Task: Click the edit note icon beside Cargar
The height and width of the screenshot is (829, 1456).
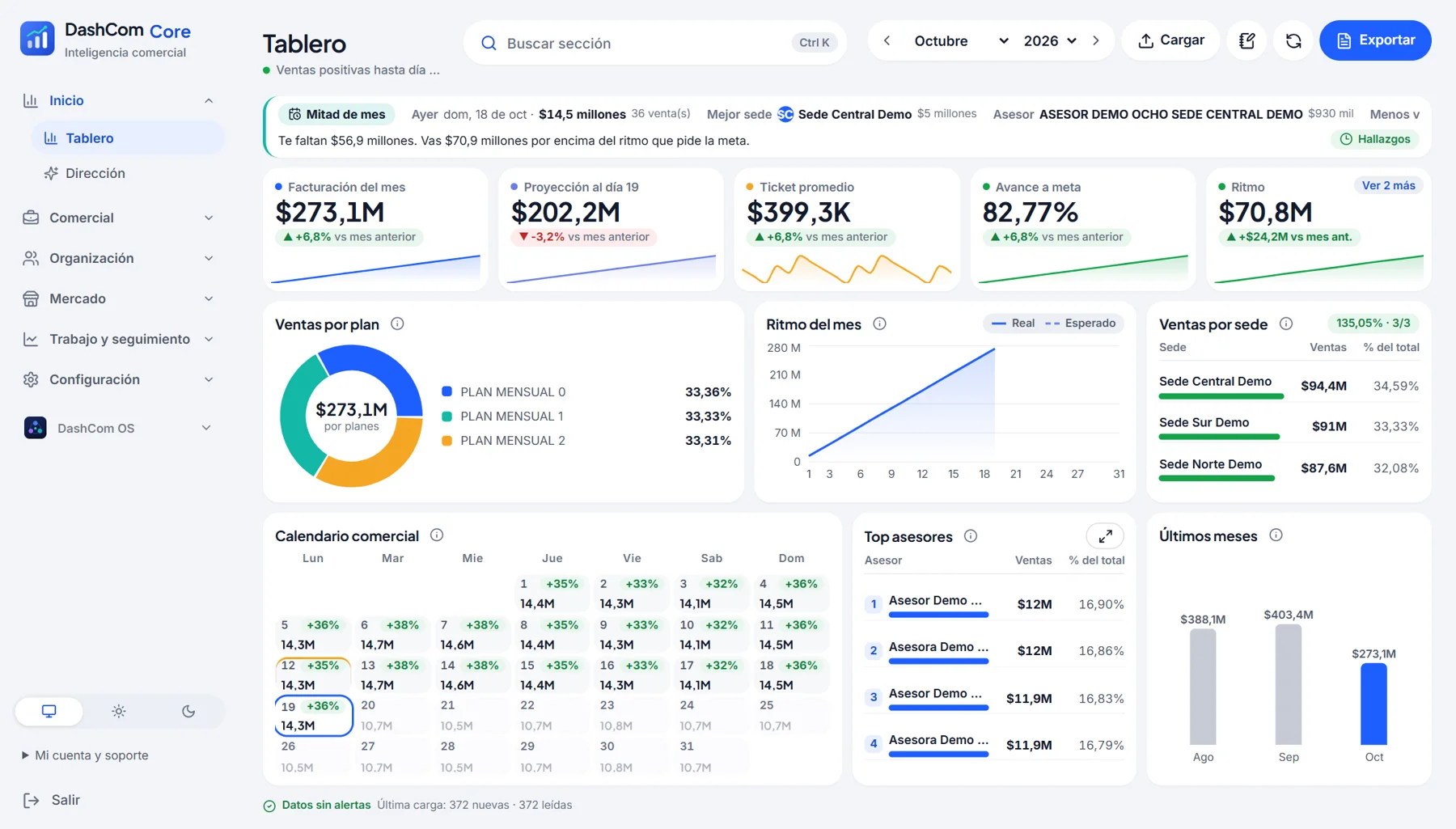Action: point(1246,40)
